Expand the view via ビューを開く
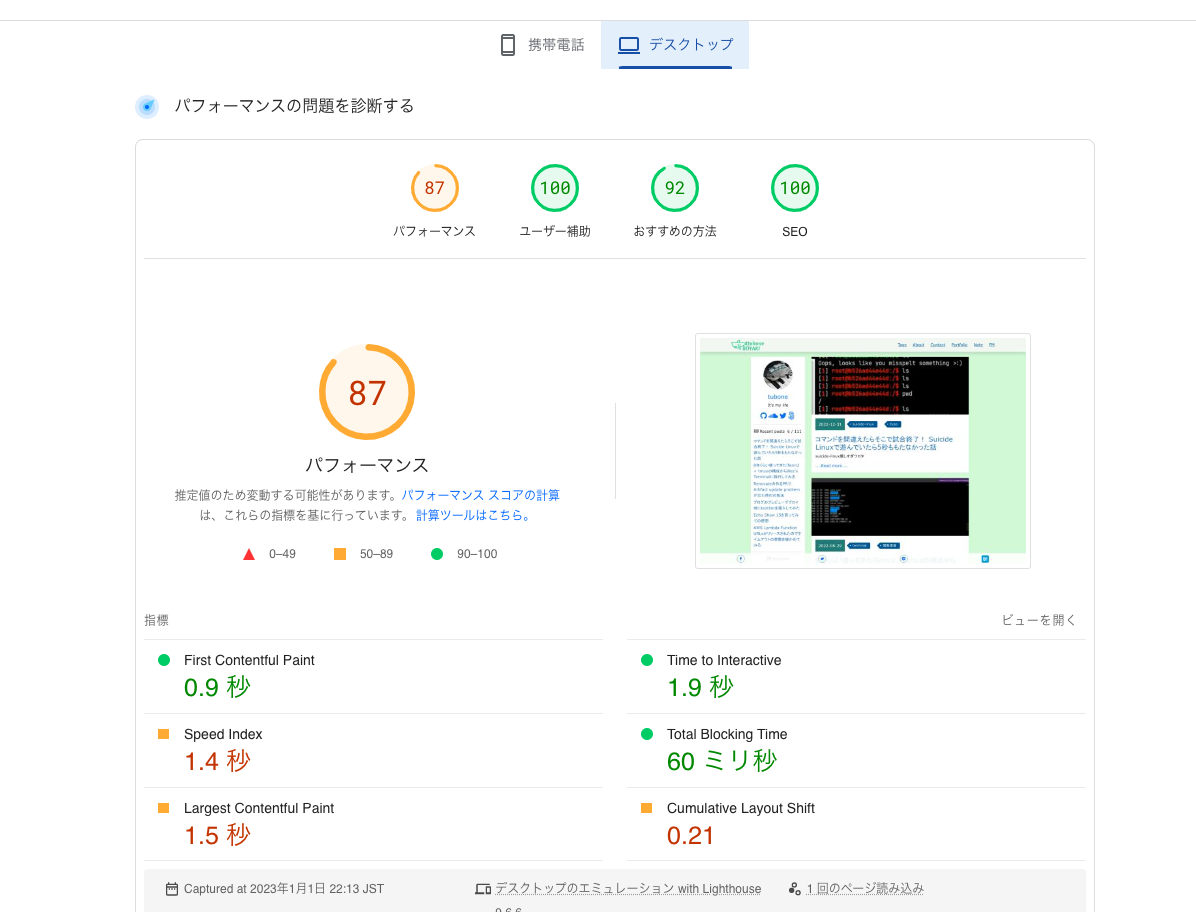The height and width of the screenshot is (912, 1196). point(1038,620)
